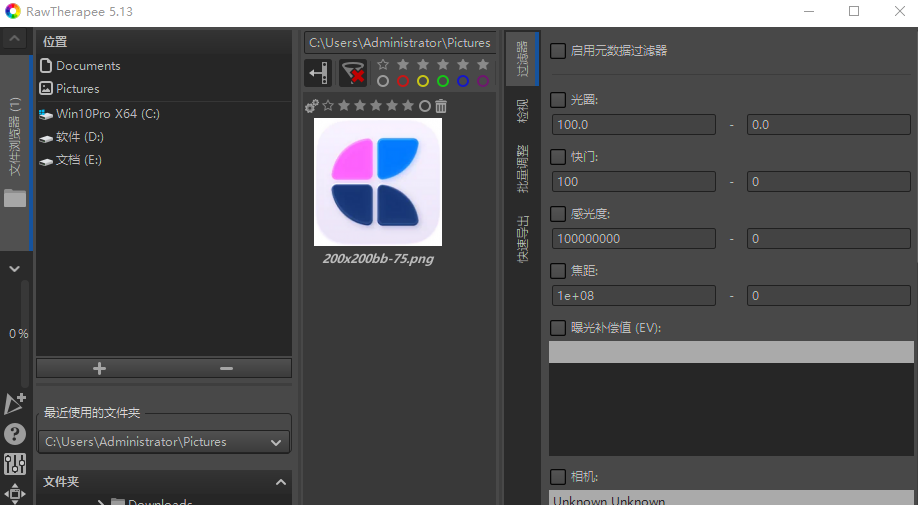Filter images rated three stars
The width and height of the screenshot is (918, 505).
coord(443,64)
